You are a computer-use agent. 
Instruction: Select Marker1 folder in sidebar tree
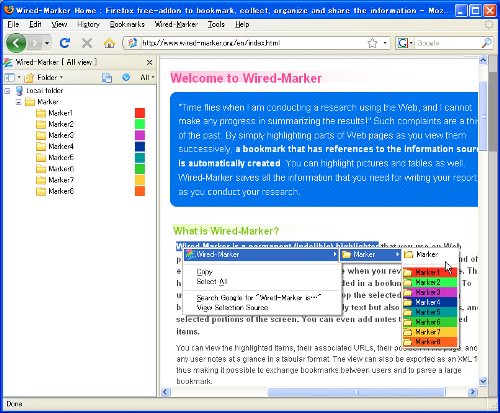60,113
